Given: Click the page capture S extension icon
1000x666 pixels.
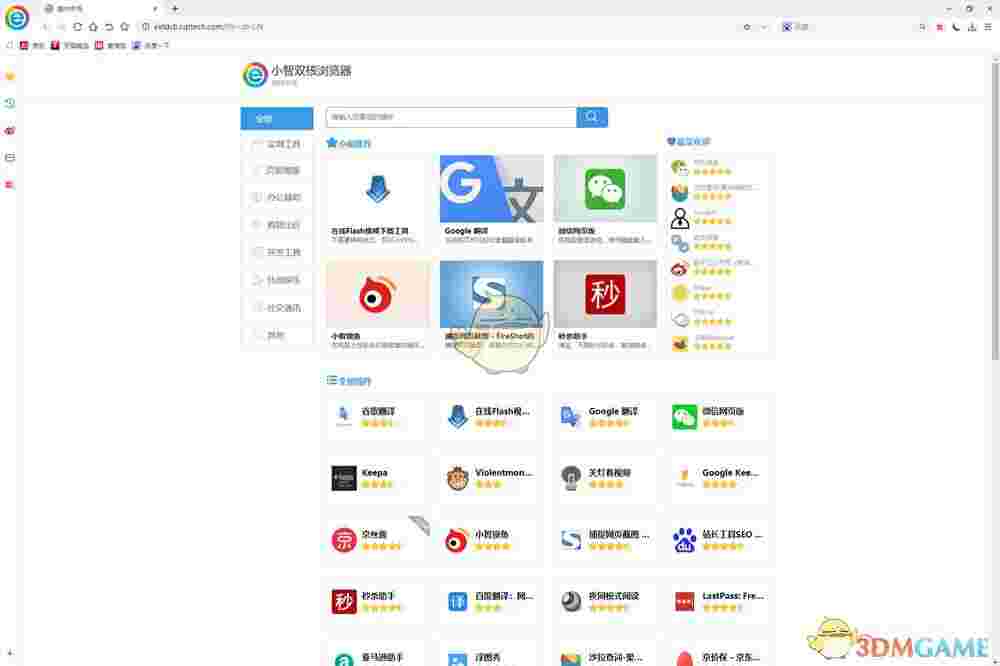Looking at the screenshot, I should pyautogui.click(x=571, y=540).
